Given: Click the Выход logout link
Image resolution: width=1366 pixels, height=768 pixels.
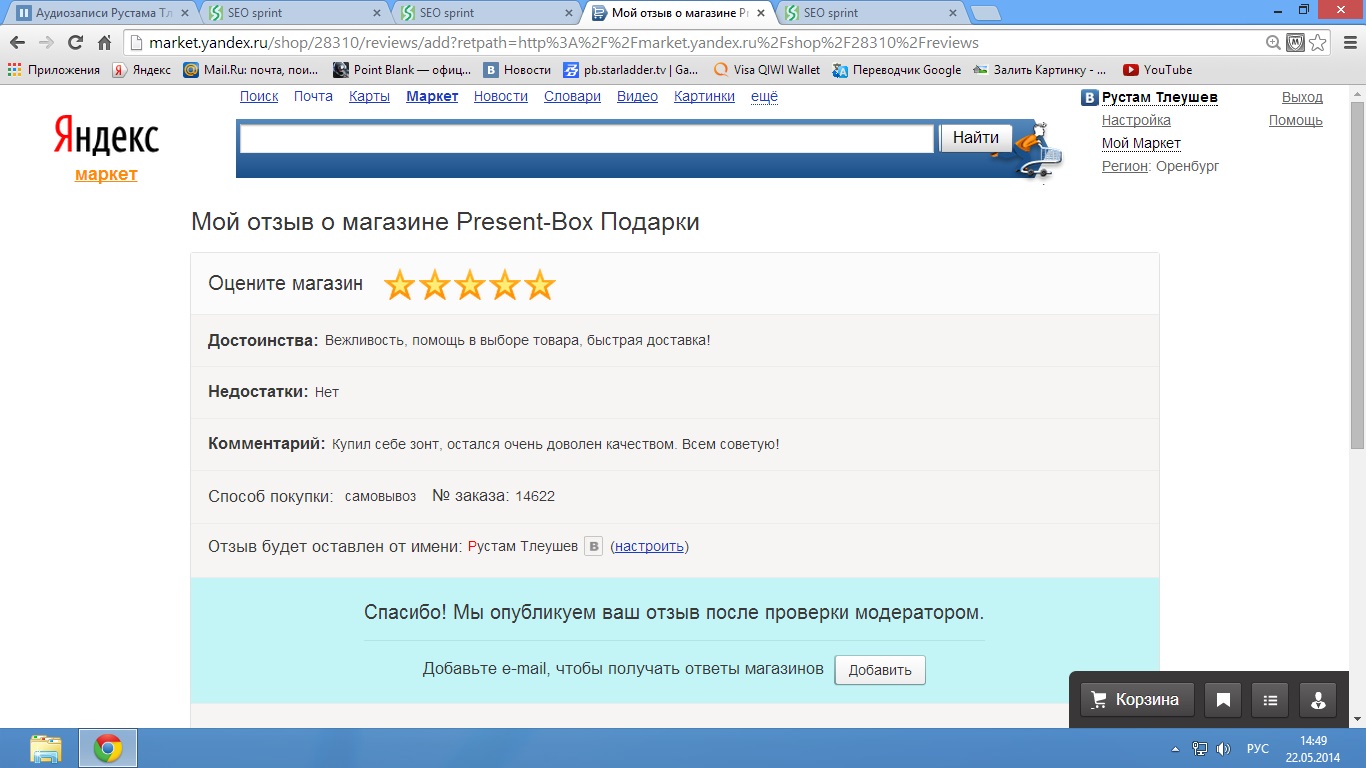Looking at the screenshot, I should [x=1302, y=97].
